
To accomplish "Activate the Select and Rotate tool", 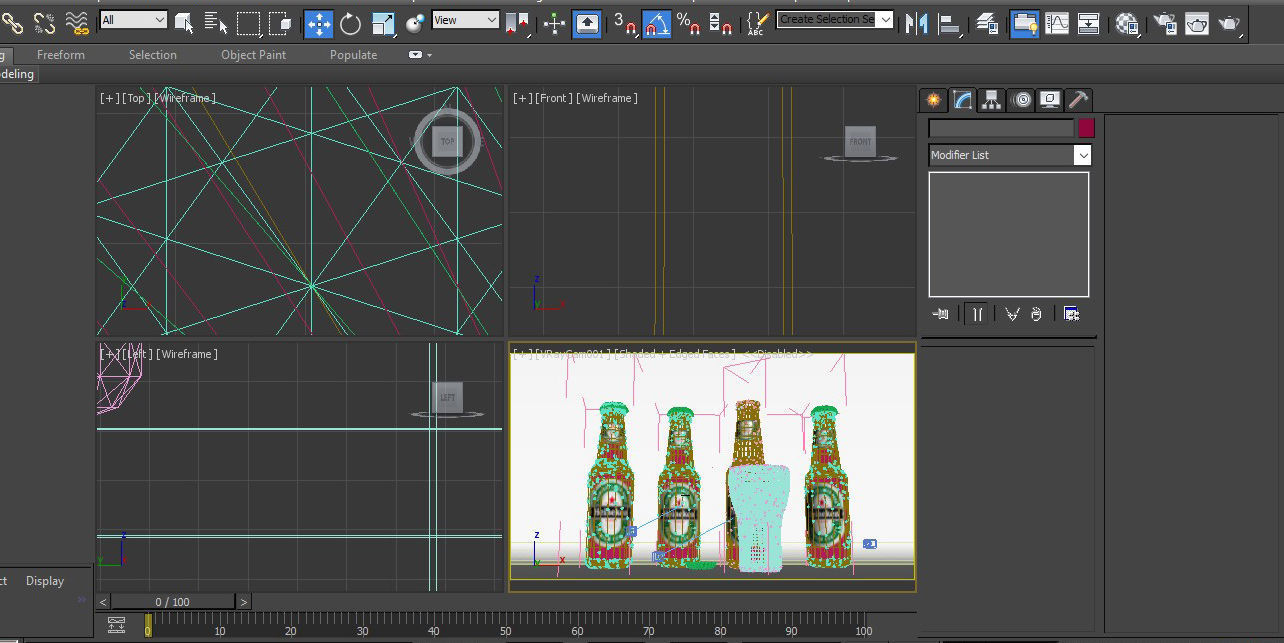I will tap(350, 23).
